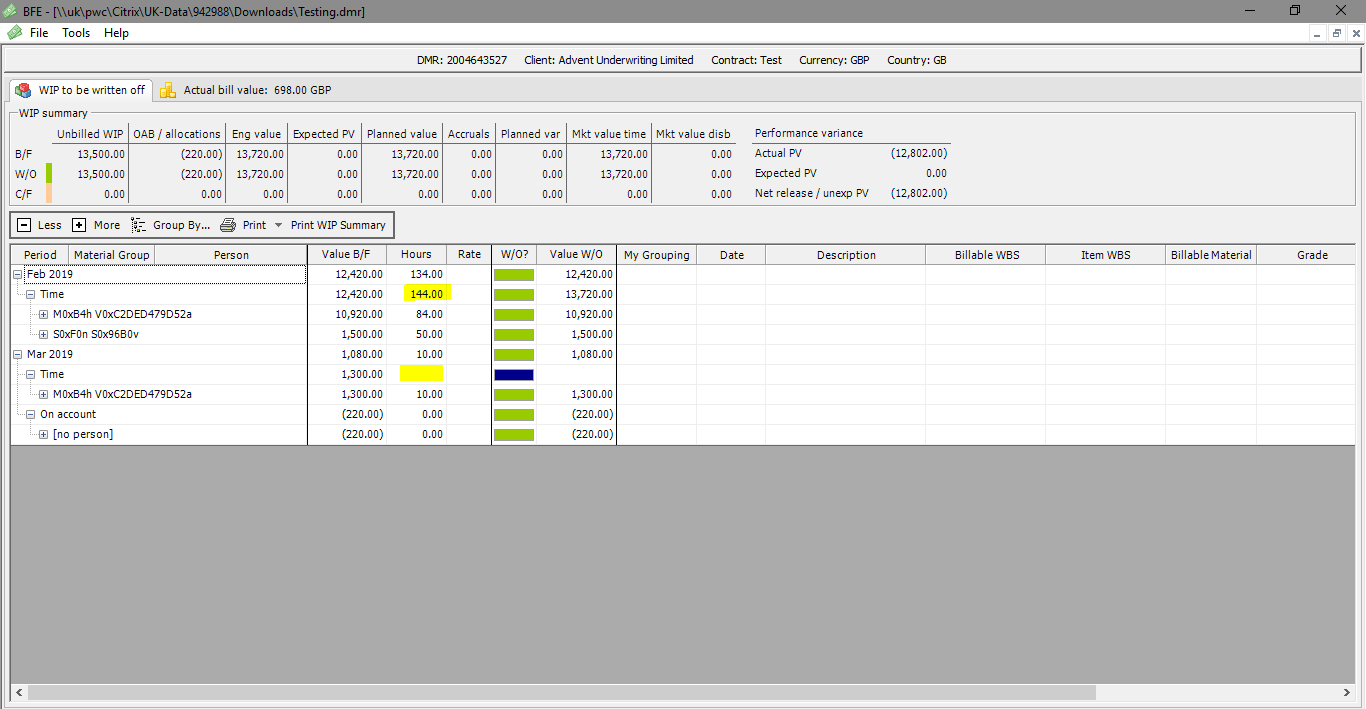
Task: Open the Tools menu
Action: (76, 33)
